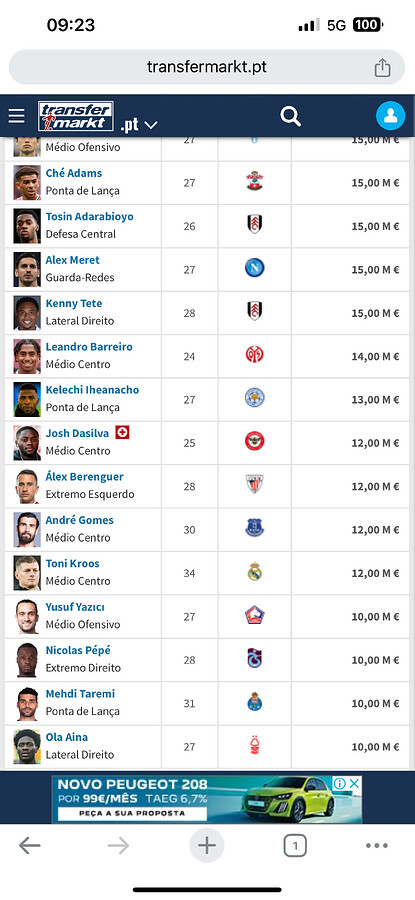Tap the transfermarkt.pt address field

coord(207,67)
